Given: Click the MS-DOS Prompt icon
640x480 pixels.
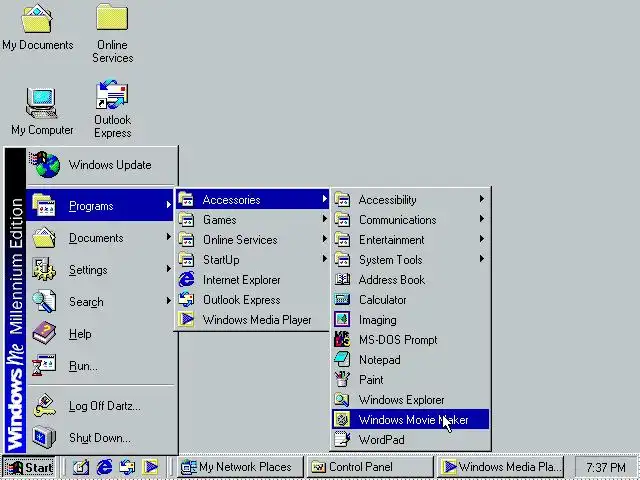Looking at the screenshot, I should coord(342,339).
